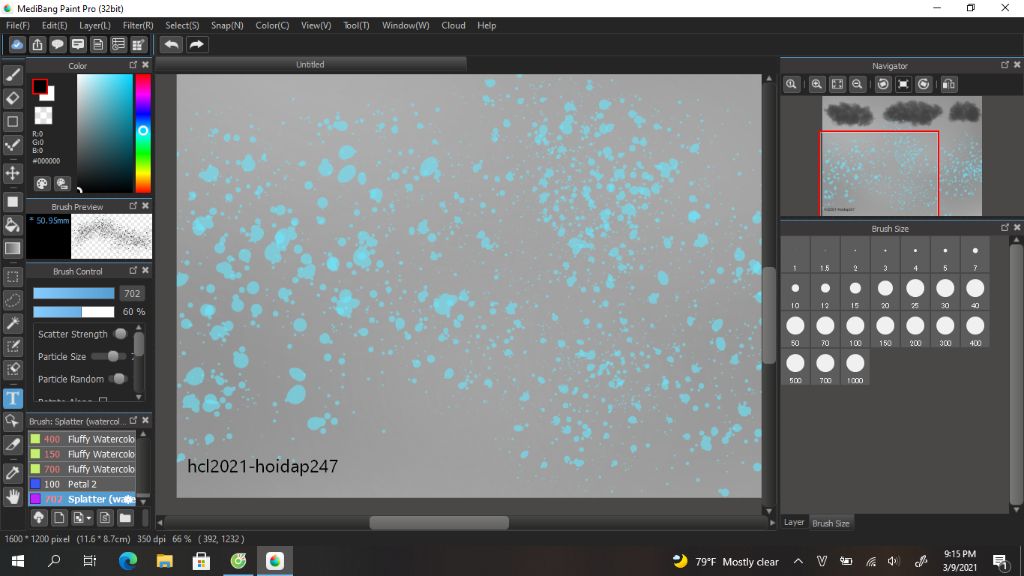Select the transparent color checker swatch
Image resolution: width=1024 pixels, height=576 pixels.
(43, 116)
